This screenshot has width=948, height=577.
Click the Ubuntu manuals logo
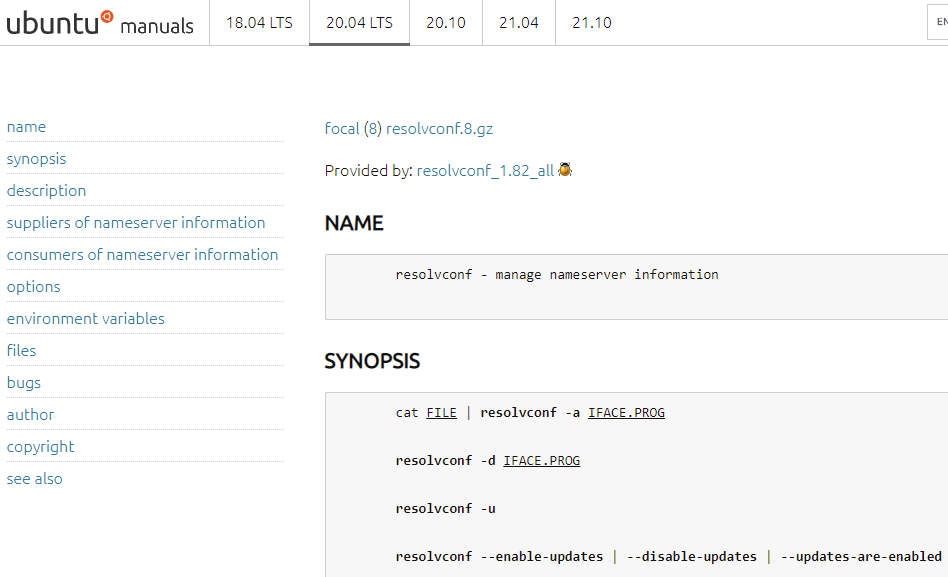(100, 23)
